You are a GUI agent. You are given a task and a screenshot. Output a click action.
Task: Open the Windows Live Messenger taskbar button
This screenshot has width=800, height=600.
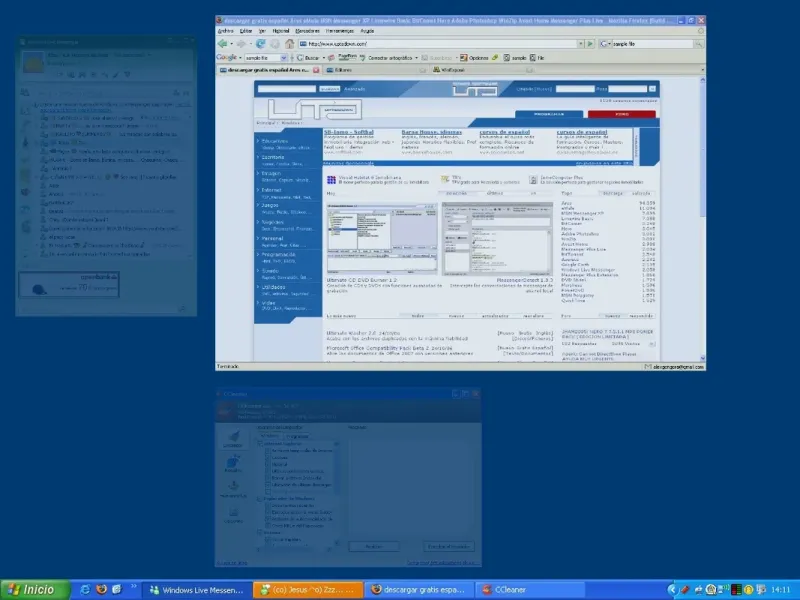197,590
